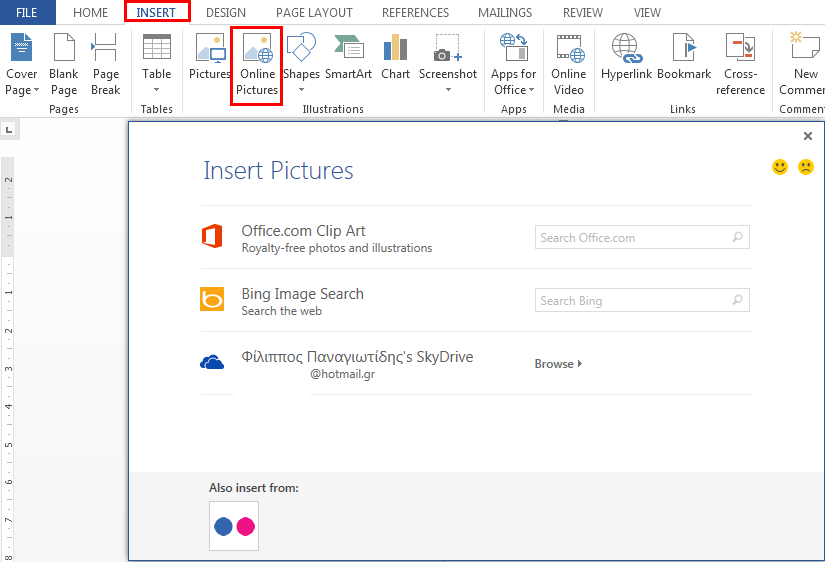
Task: Add a New Comment
Action: click(x=803, y=64)
